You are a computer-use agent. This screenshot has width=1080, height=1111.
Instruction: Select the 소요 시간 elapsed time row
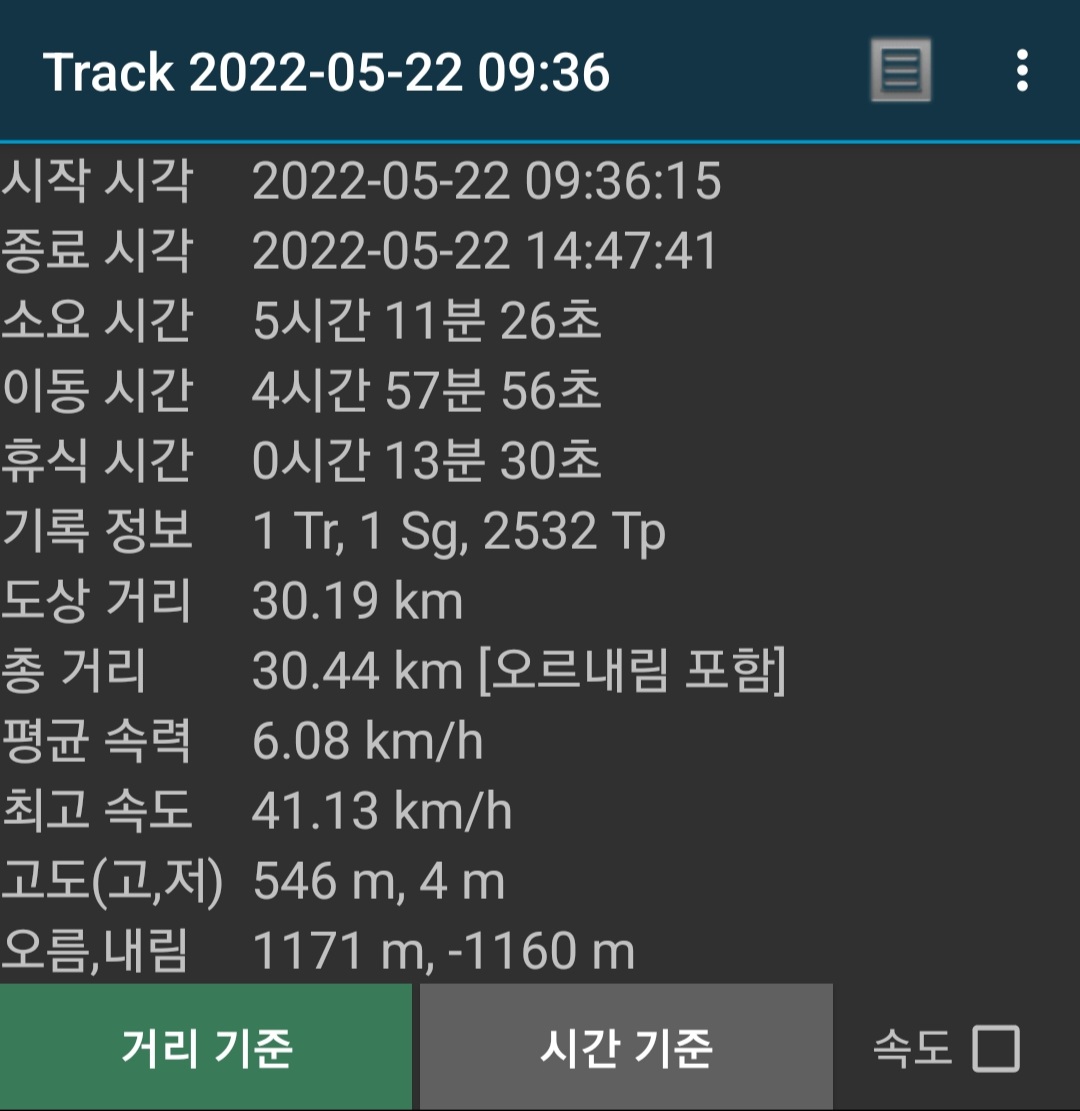point(540,320)
